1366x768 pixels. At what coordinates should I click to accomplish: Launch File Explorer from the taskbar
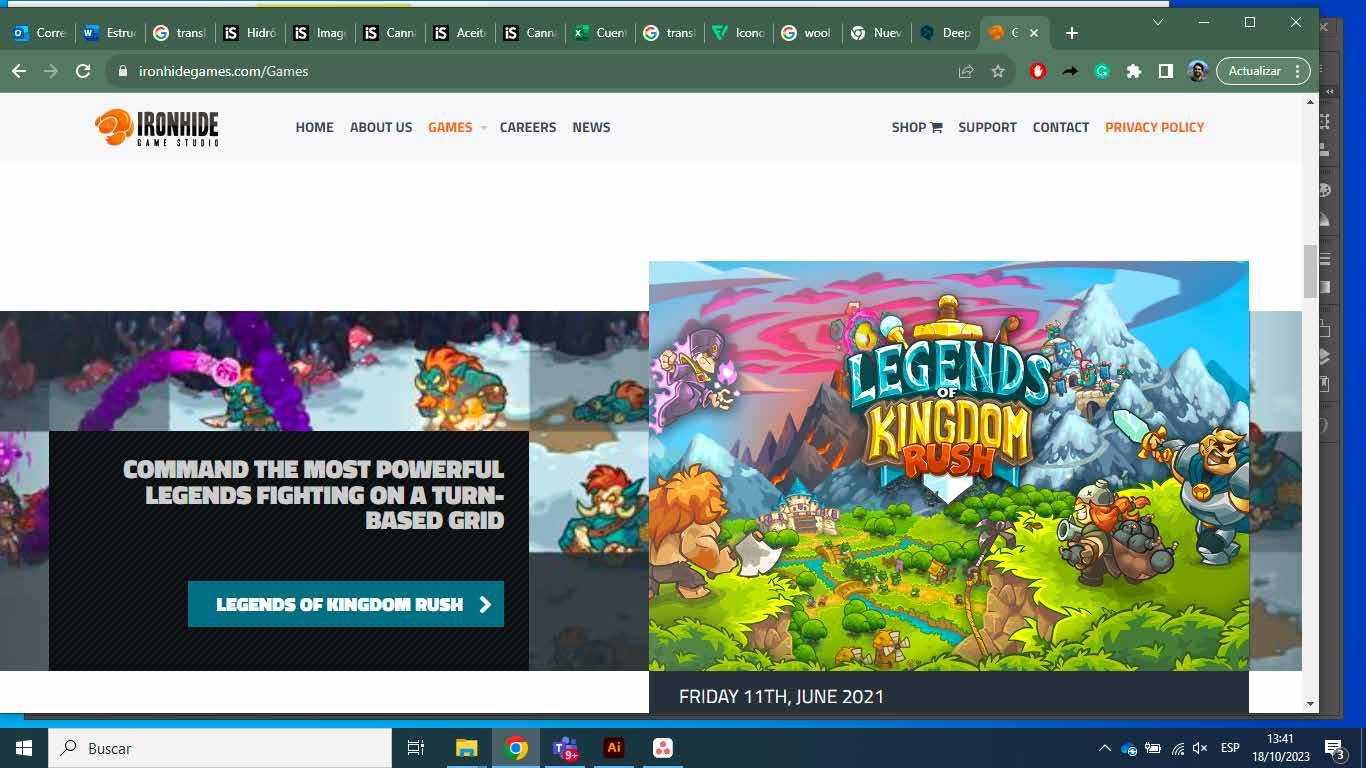pos(467,748)
